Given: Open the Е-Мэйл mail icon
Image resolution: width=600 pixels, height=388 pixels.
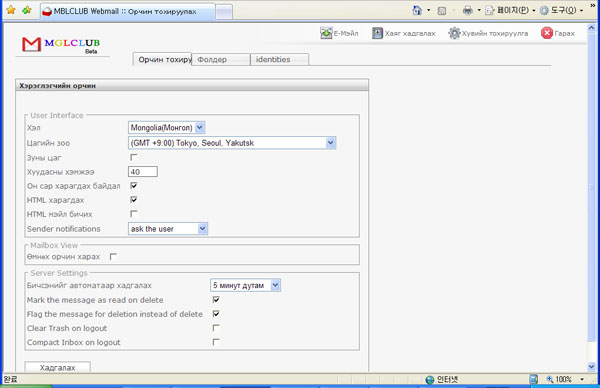Looking at the screenshot, I should pyautogui.click(x=326, y=33).
